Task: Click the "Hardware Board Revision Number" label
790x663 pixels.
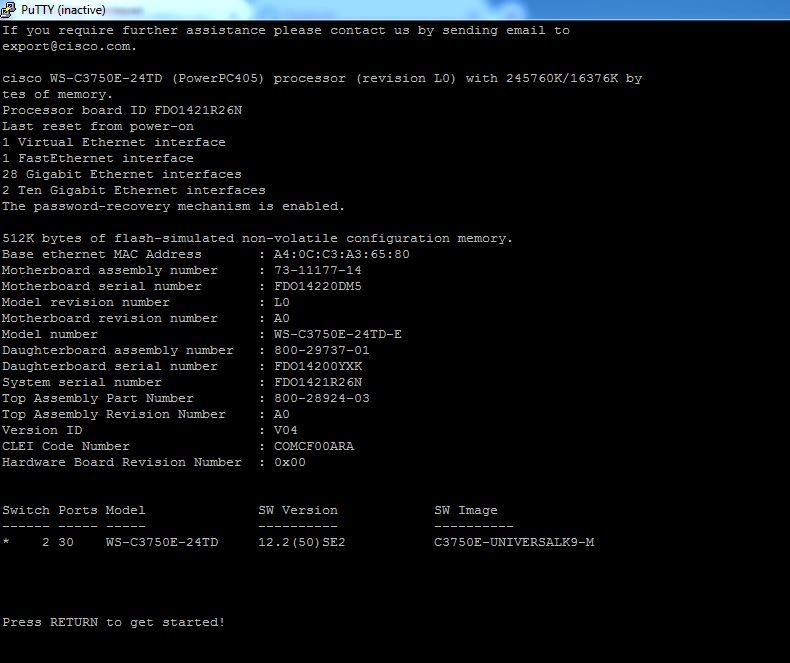Action: (x=122, y=462)
